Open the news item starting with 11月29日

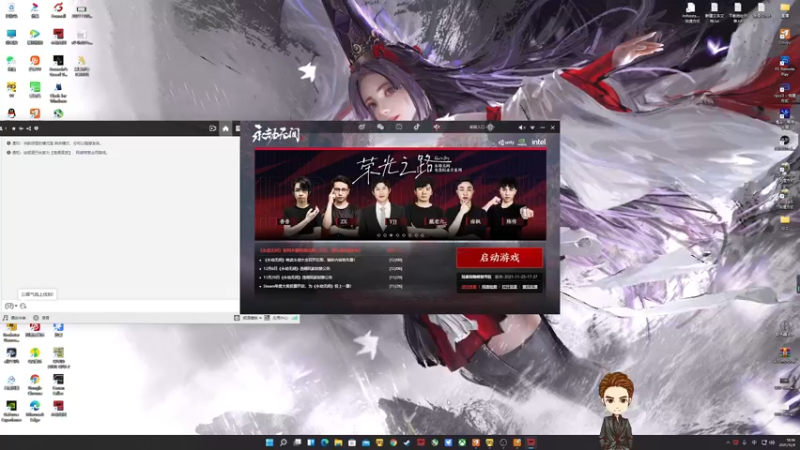point(298,278)
